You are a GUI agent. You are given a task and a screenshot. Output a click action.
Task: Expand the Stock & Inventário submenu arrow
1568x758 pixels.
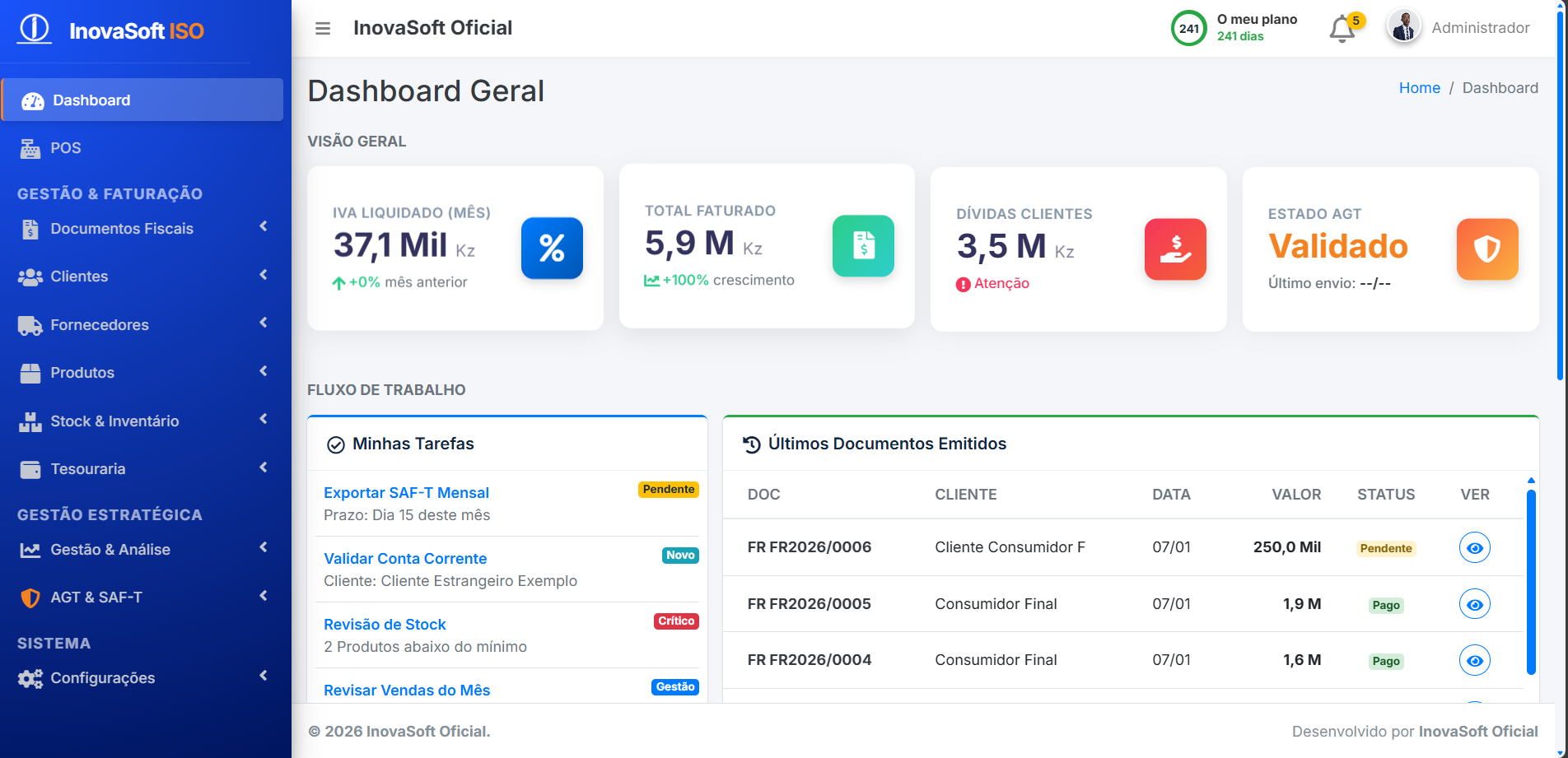click(264, 419)
